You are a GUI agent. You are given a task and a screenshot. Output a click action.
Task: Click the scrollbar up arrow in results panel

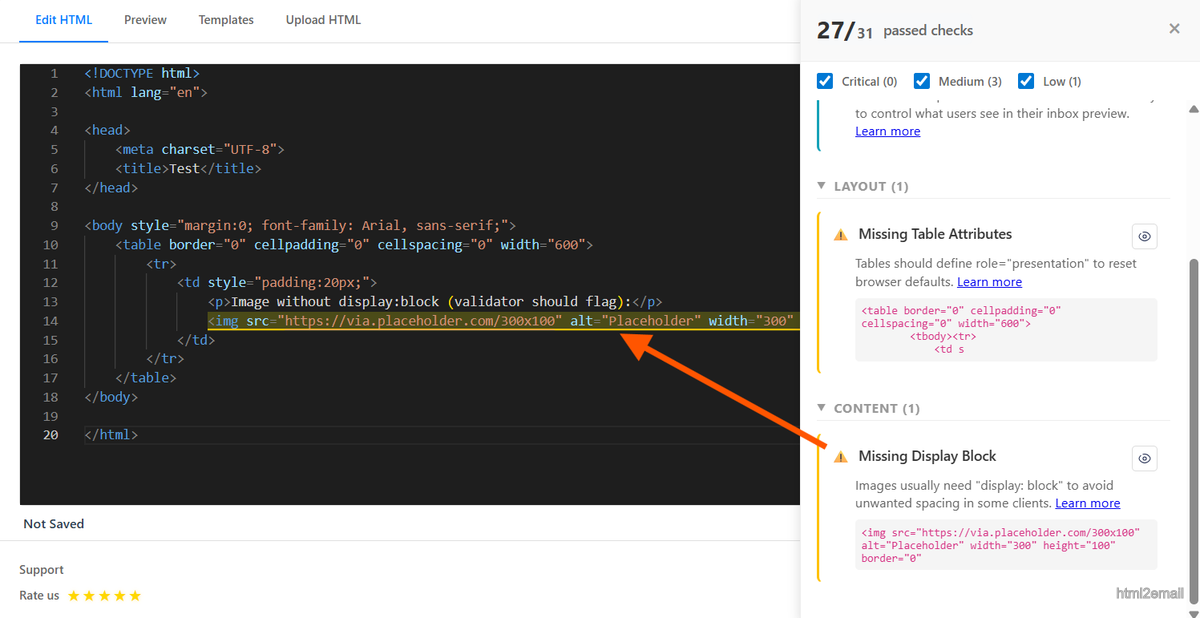tap(1193, 108)
